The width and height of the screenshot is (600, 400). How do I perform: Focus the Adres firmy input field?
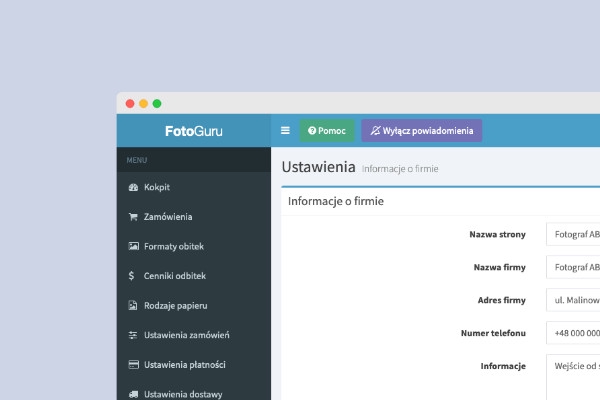[x=573, y=300]
